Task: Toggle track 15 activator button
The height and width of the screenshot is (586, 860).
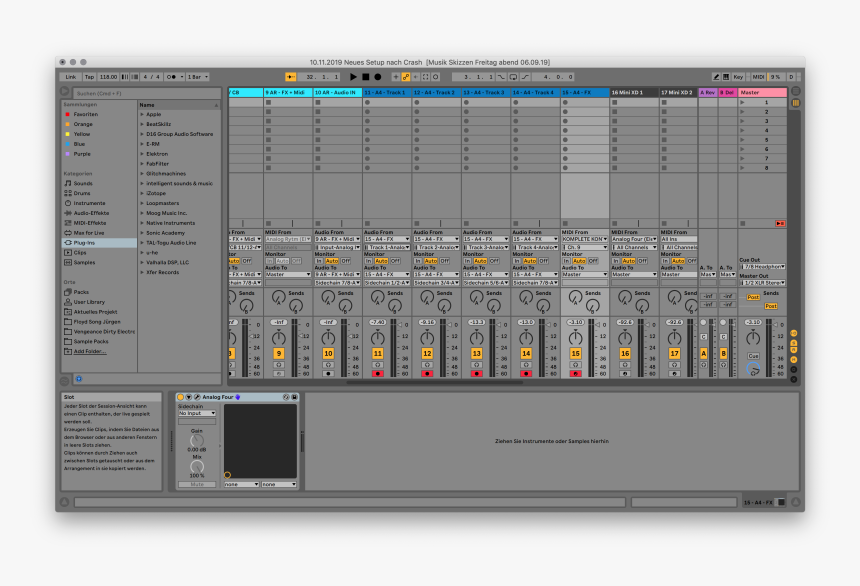Action: [x=575, y=353]
